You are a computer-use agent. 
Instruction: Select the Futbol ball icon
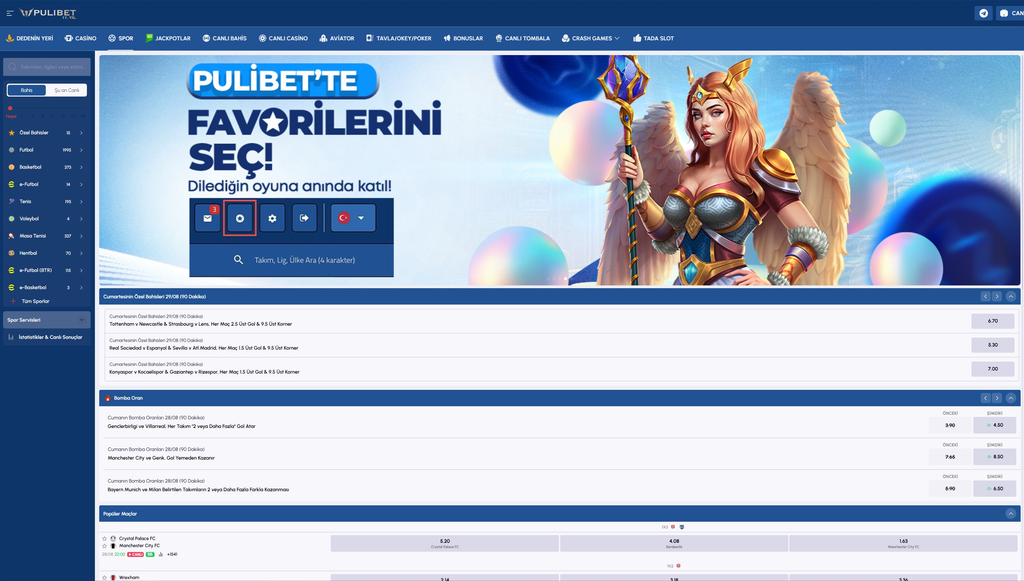tap(11, 149)
